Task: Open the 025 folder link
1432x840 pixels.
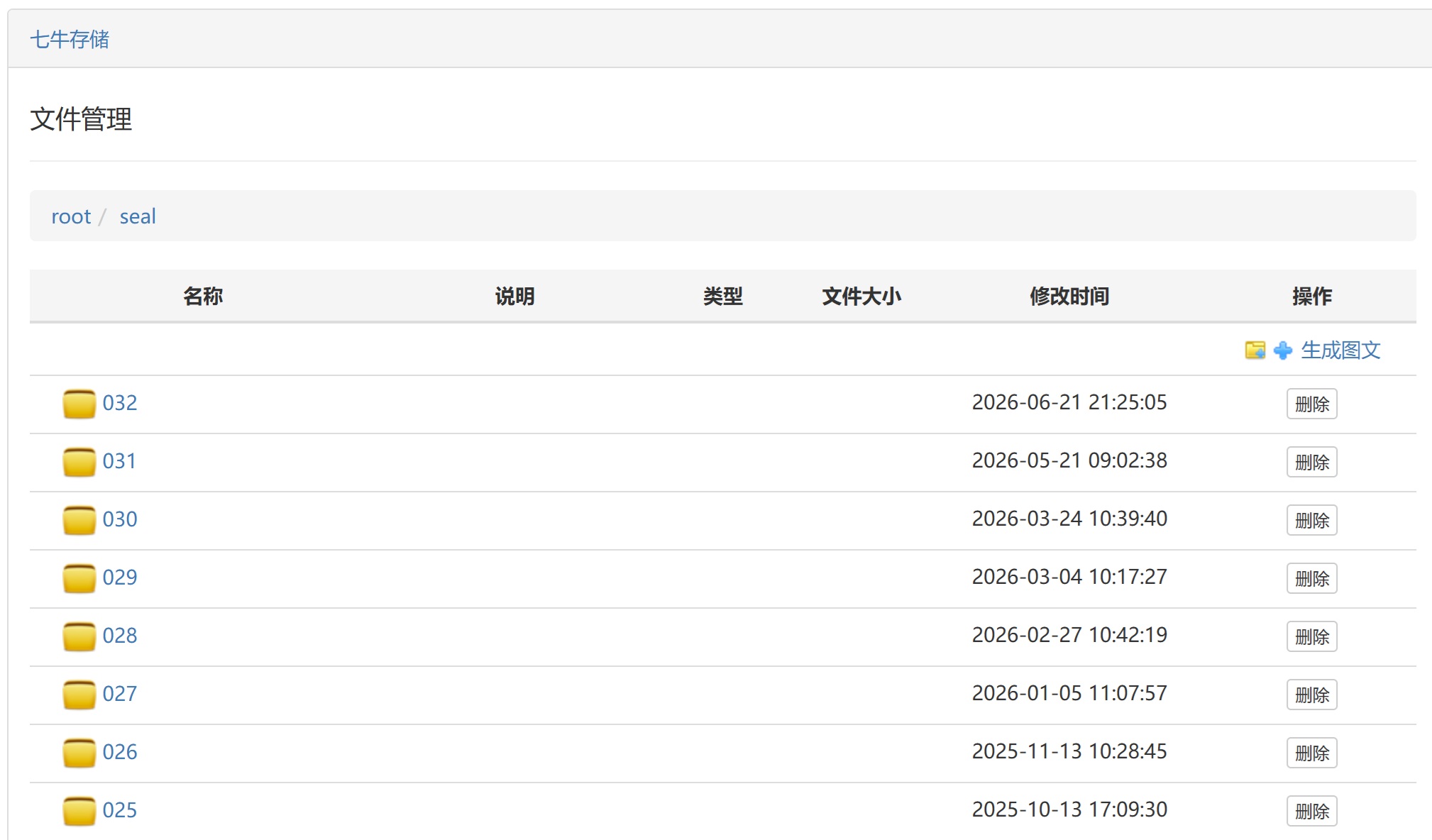Action: [120, 809]
